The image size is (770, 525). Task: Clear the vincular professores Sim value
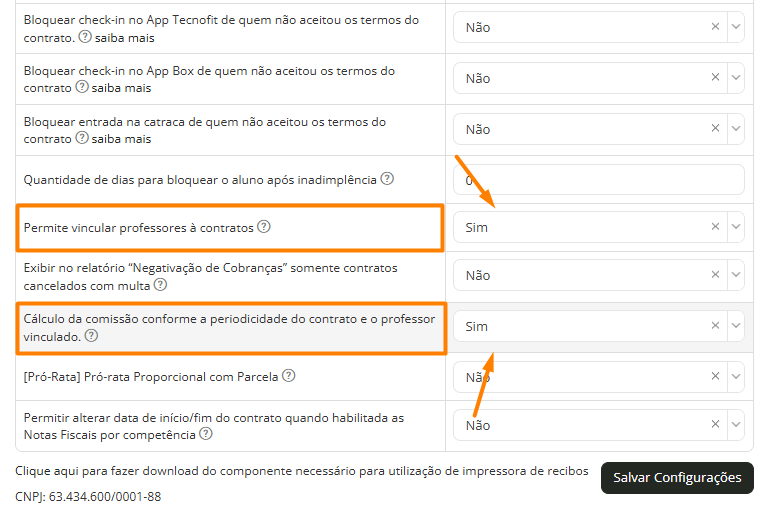[x=715, y=226]
